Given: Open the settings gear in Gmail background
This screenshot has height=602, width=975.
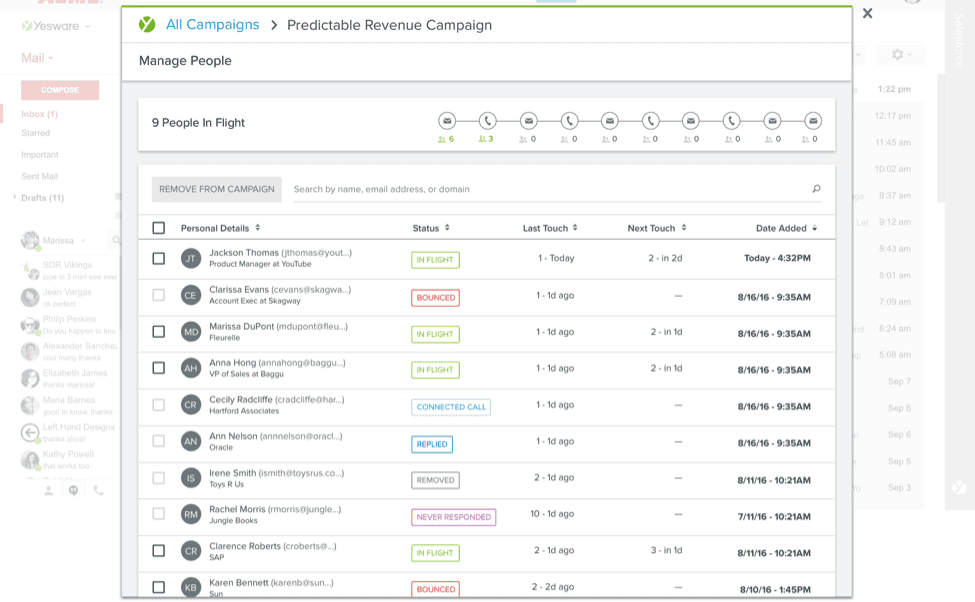Looking at the screenshot, I should click(x=897, y=55).
